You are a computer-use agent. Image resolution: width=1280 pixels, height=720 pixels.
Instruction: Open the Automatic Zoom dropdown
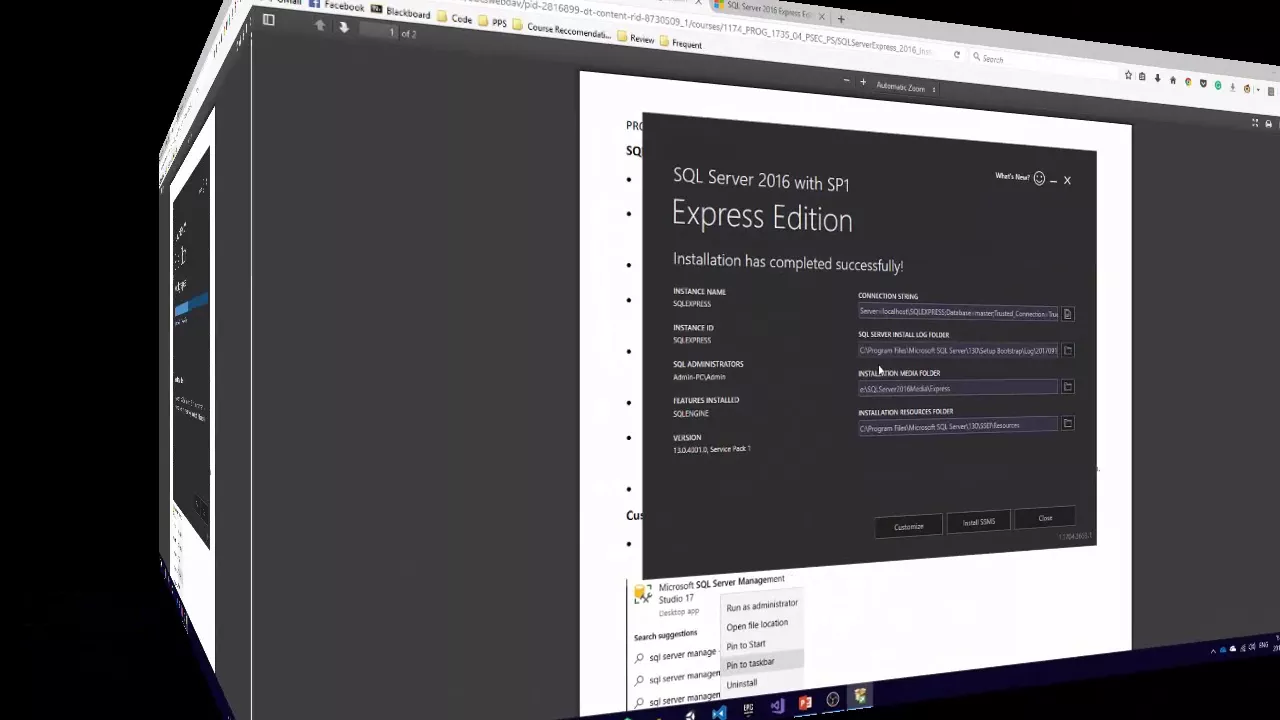click(905, 87)
